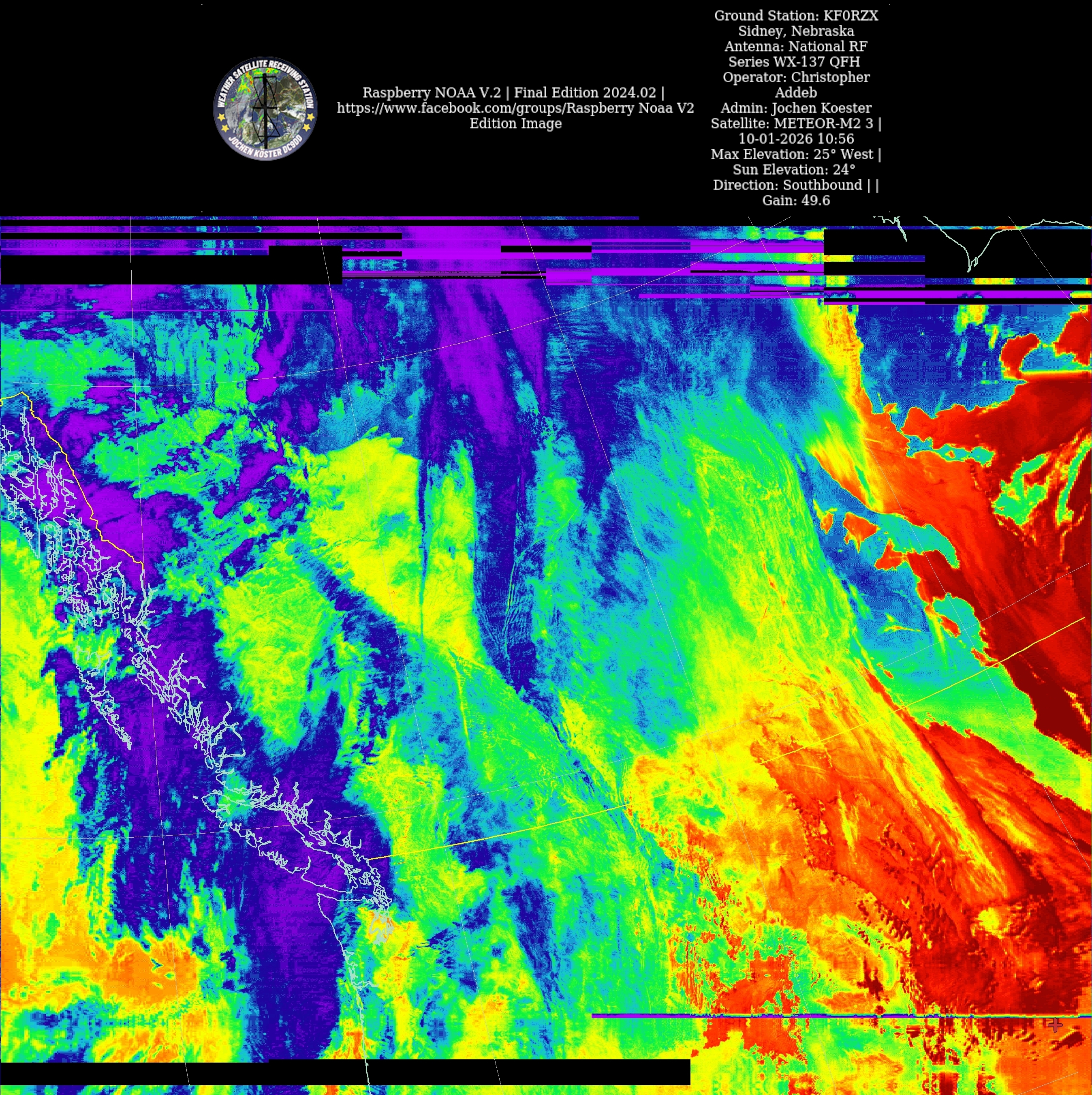Screen dimensions: 1092x1095
Task: Click the Antenna: National RF line
Action: point(796,47)
